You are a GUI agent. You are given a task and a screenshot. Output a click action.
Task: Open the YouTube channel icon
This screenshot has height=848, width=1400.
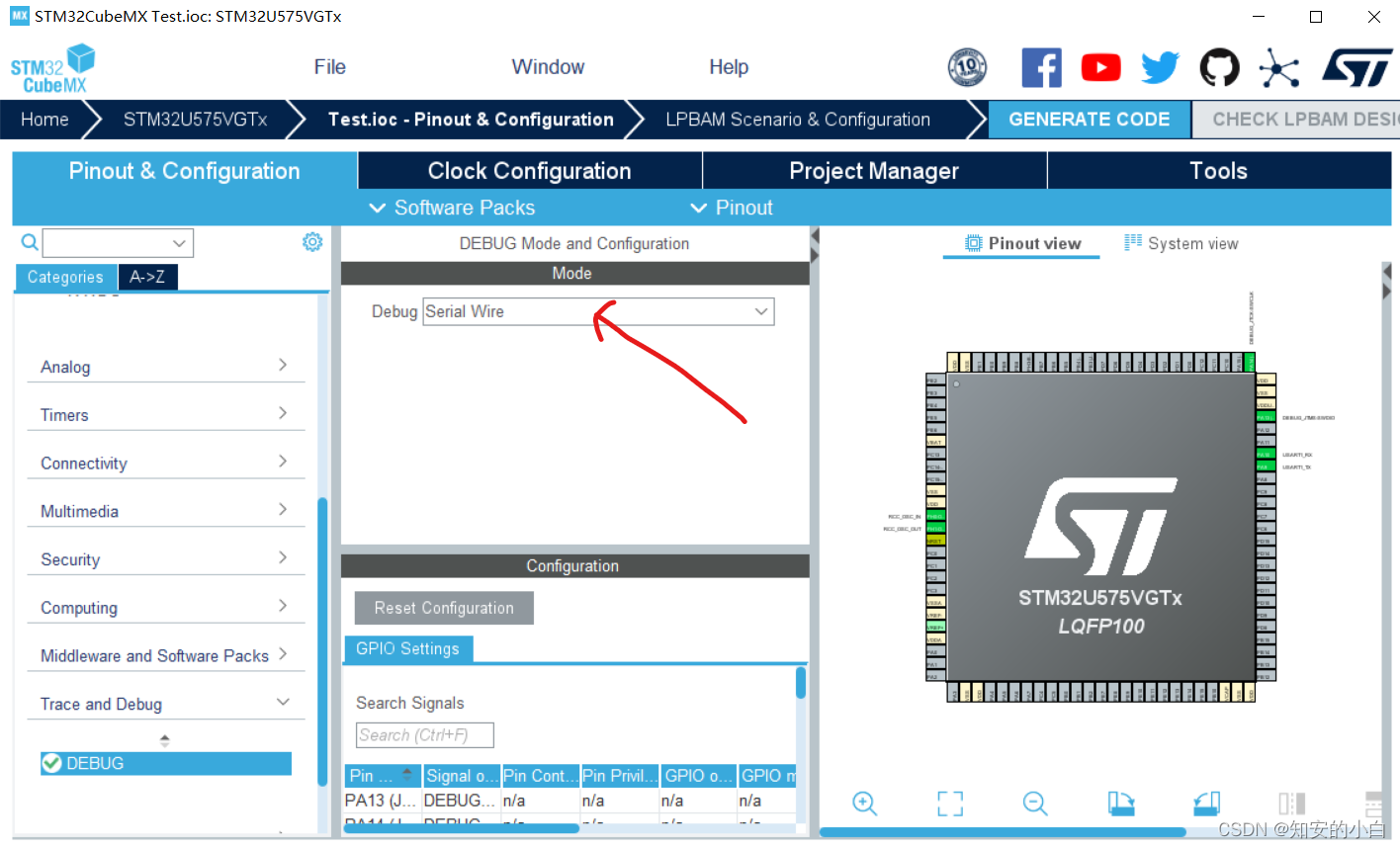(1100, 67)
